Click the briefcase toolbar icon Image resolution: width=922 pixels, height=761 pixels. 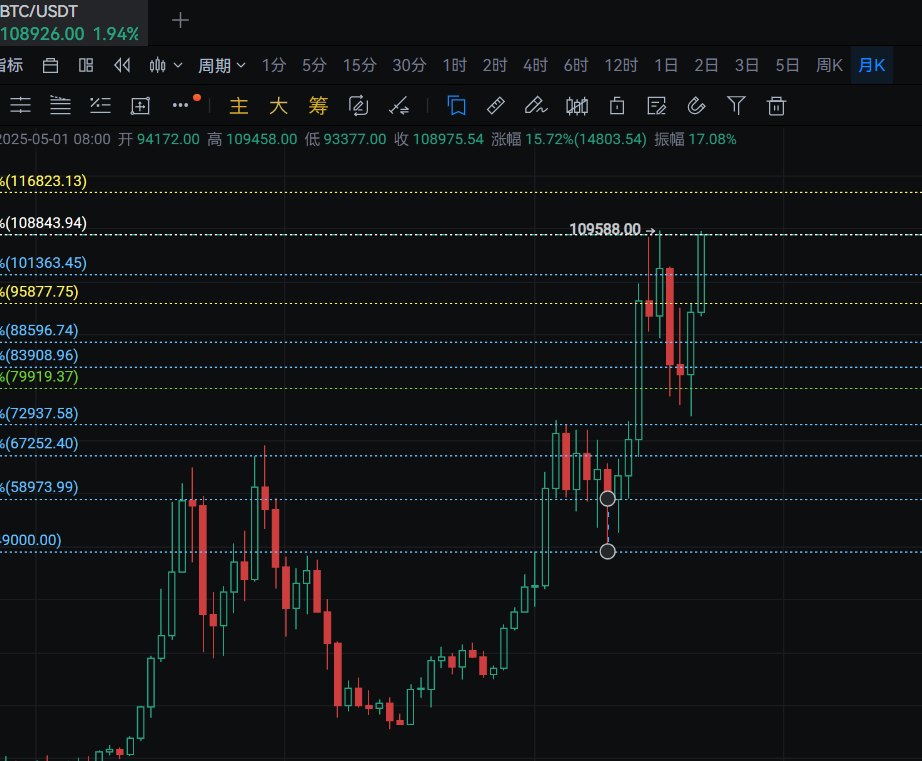pyautogui.click(x=51, y=65)
